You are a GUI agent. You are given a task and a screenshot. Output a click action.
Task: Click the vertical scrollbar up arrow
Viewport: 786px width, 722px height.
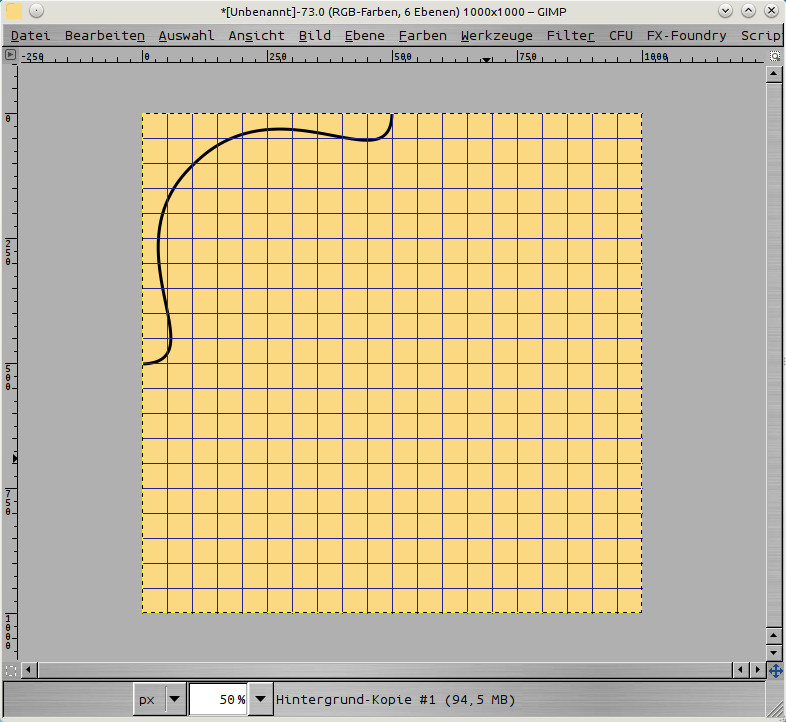(x=775, y=75)
